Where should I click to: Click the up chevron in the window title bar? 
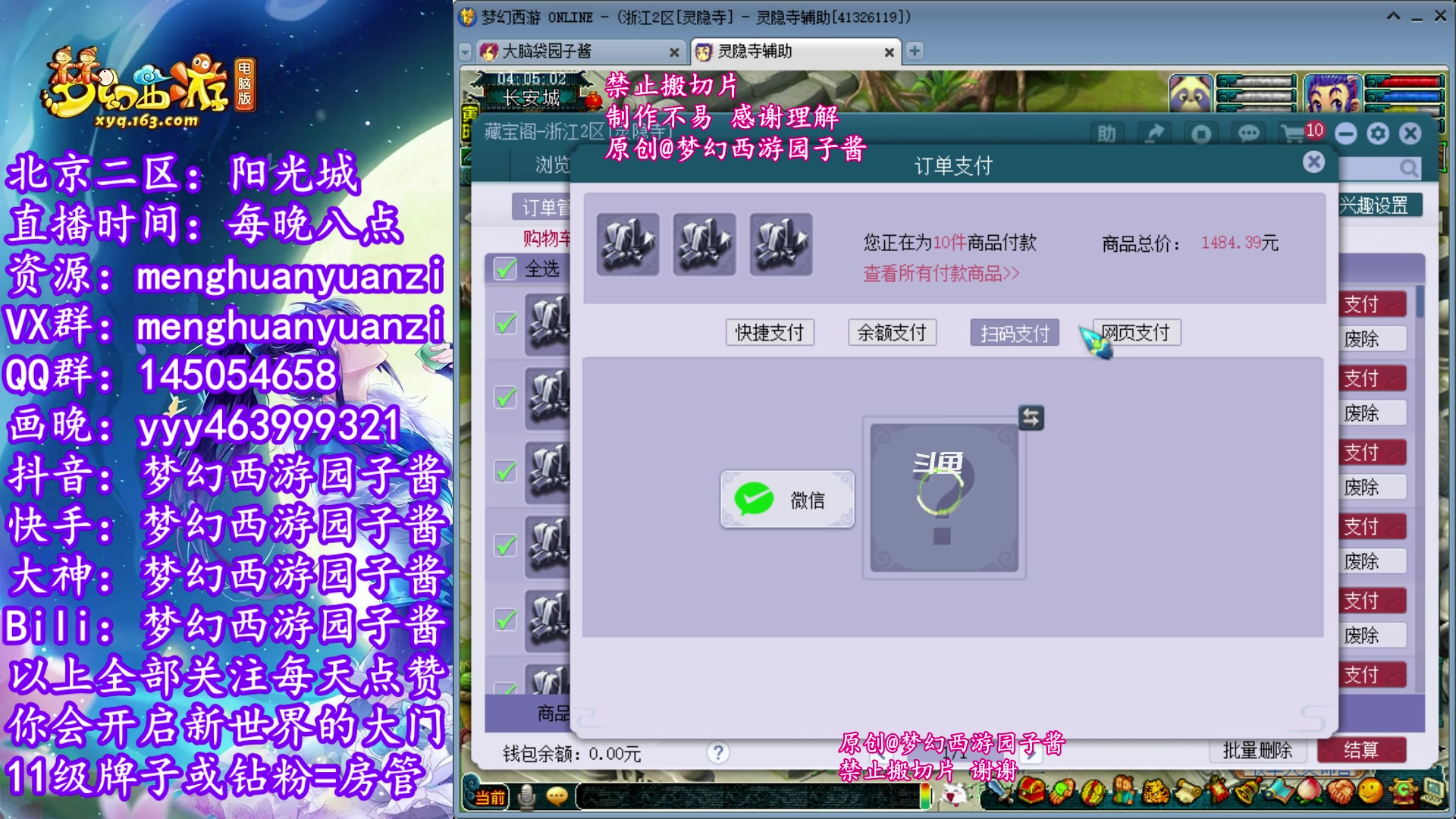click(x=1393, y=16)
